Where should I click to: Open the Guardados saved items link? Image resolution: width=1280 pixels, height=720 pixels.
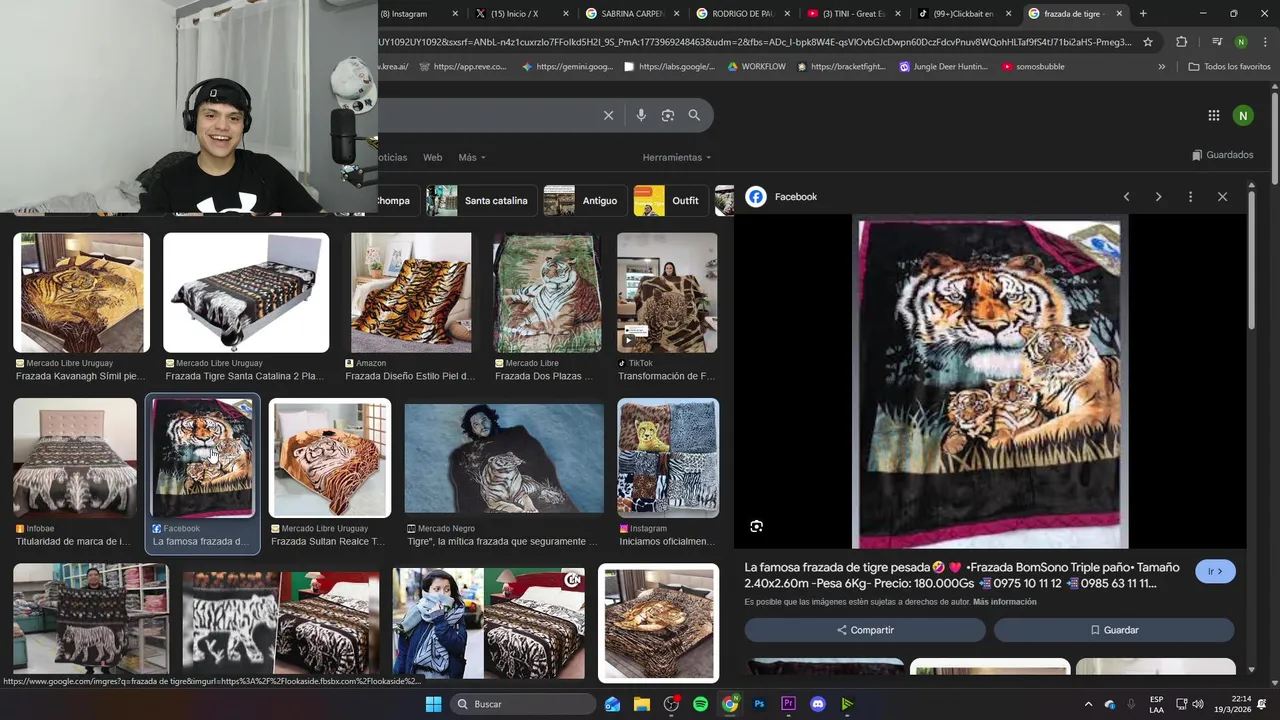tap(1222, 155)
